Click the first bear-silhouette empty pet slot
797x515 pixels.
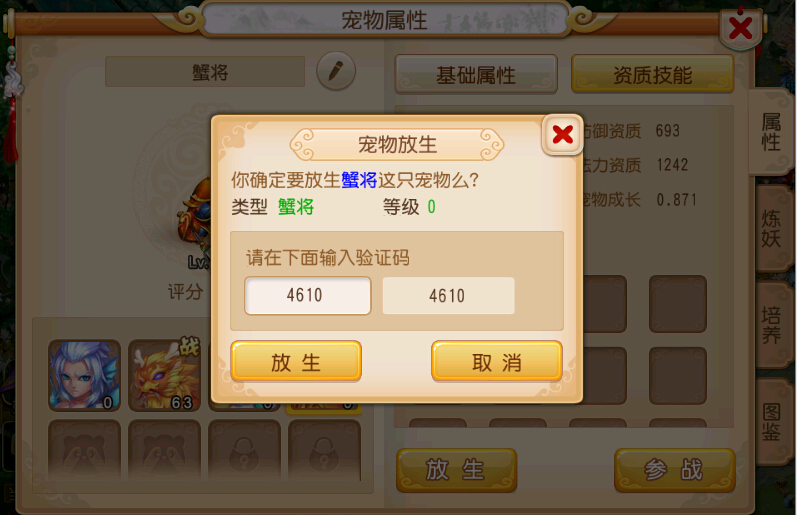point(84,450)
